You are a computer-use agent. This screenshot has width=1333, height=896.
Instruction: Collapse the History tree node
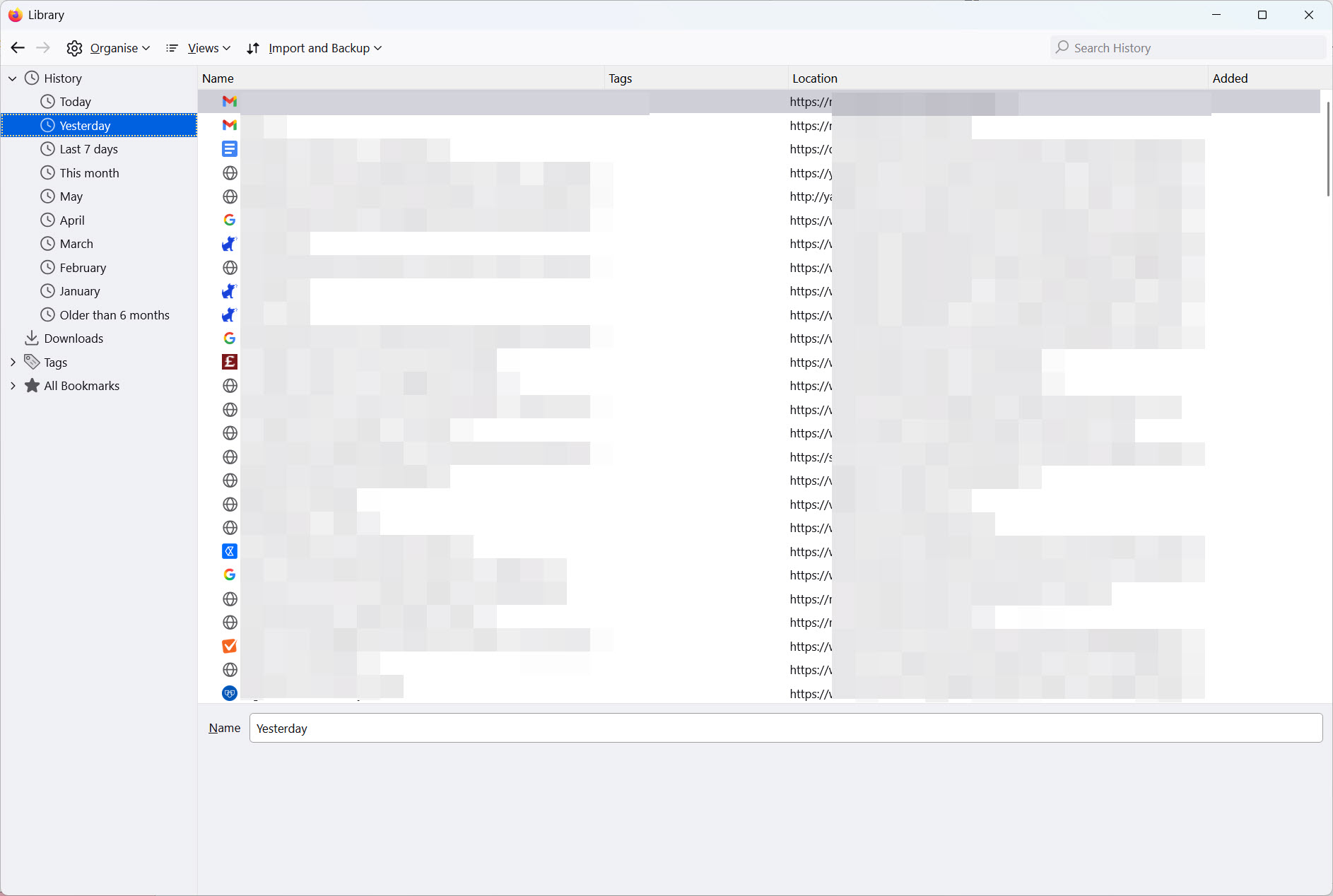click(13, 78)
